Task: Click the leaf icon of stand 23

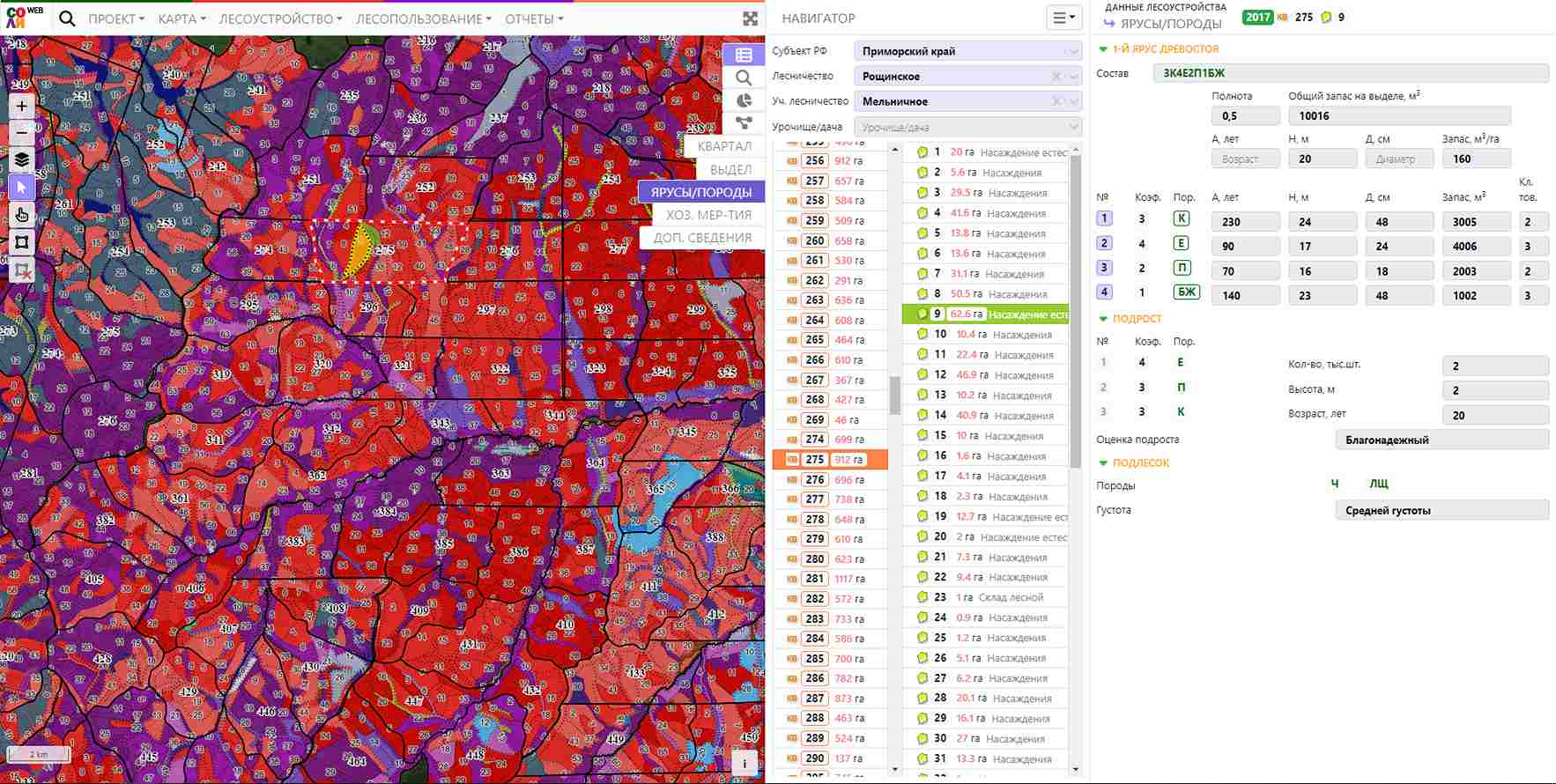Action: coord(922,597)
